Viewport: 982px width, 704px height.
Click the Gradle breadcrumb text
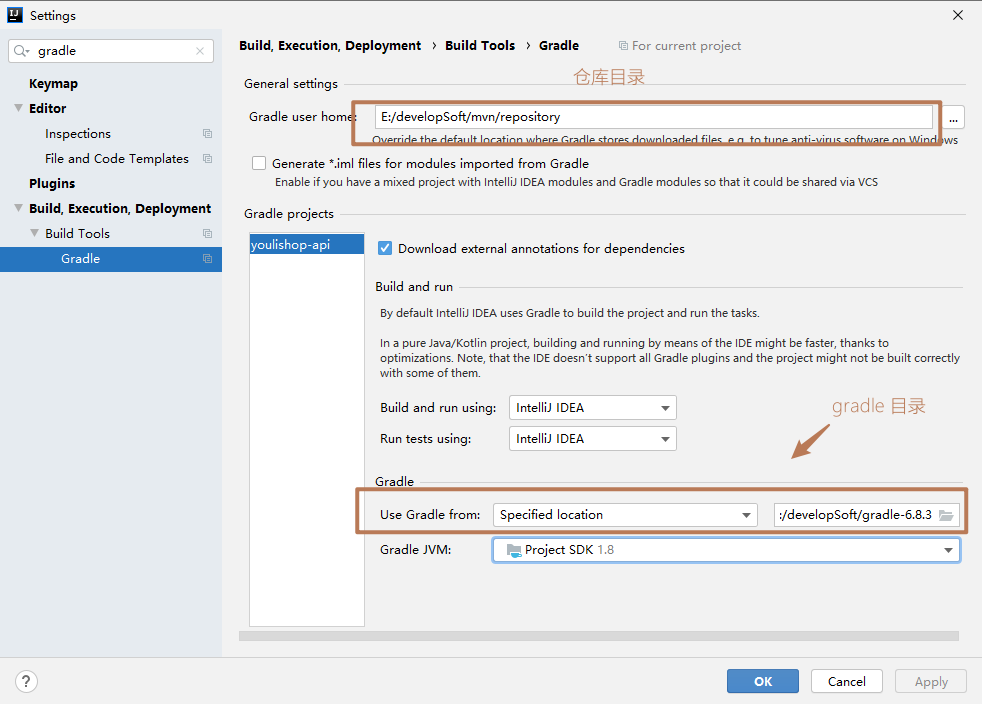[559, 46]
